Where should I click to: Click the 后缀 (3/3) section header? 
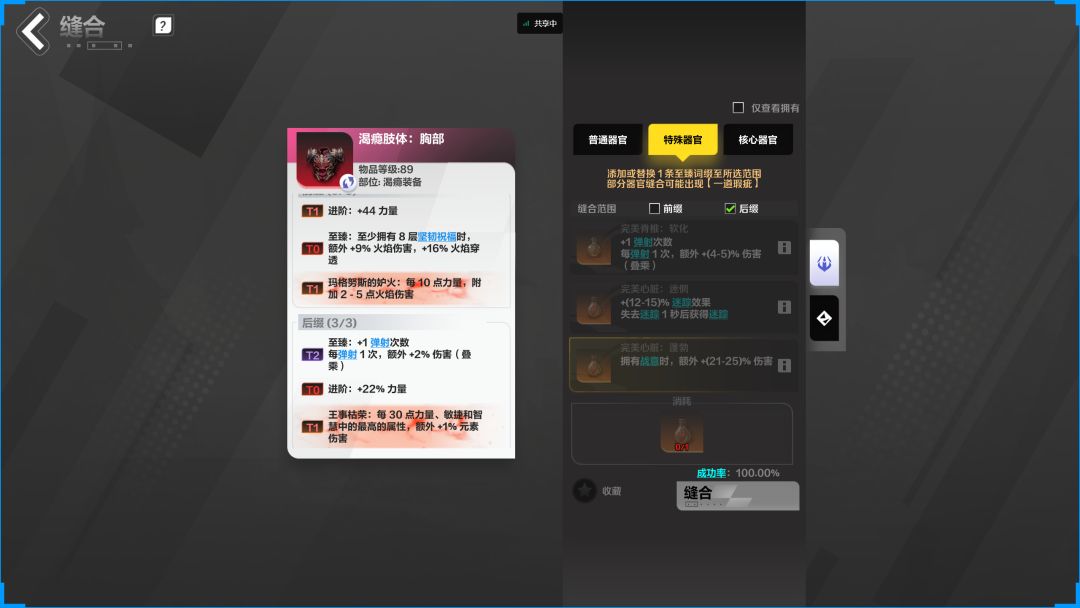329,322
